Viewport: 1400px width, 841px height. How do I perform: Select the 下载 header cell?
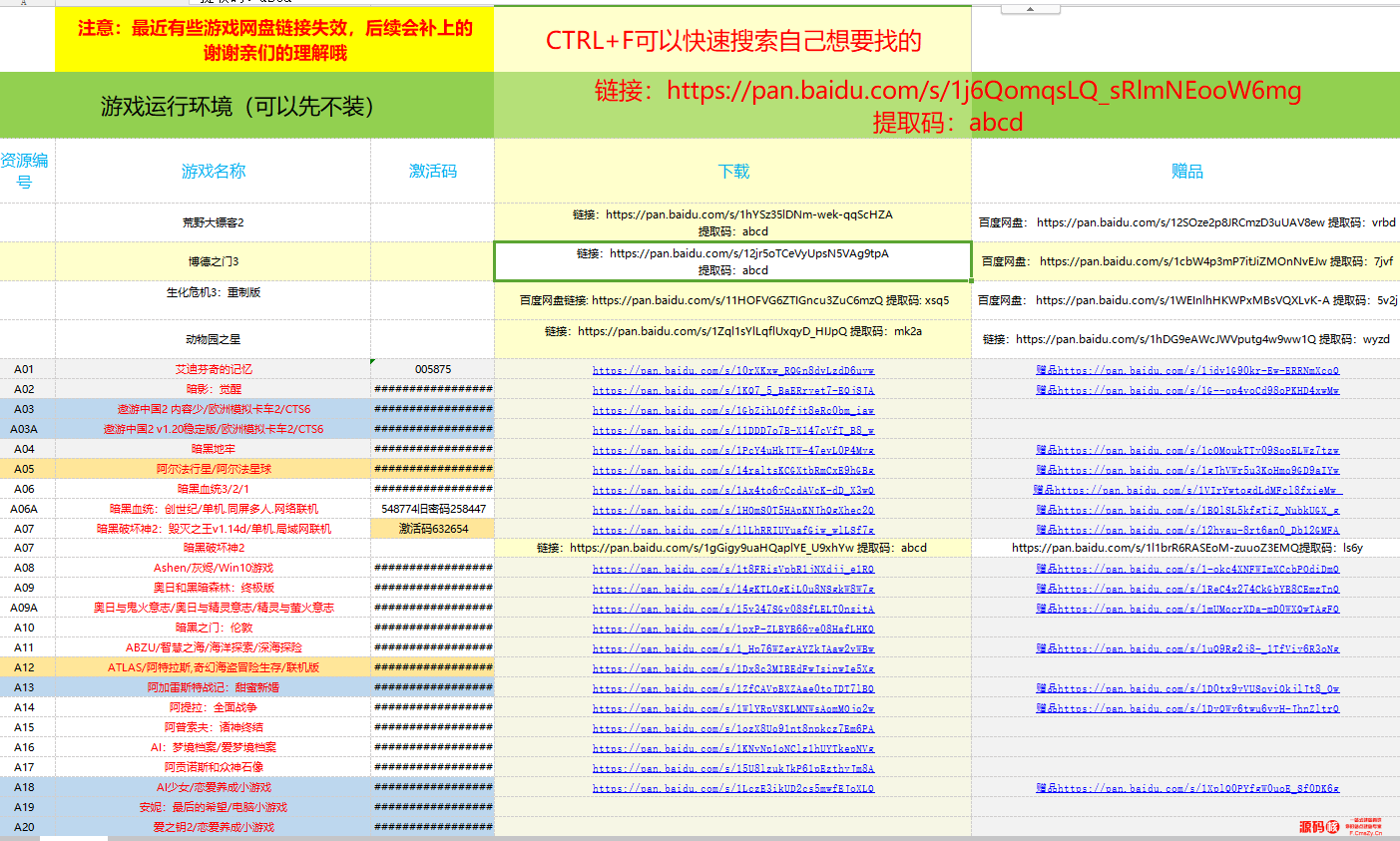pos(733,171)
